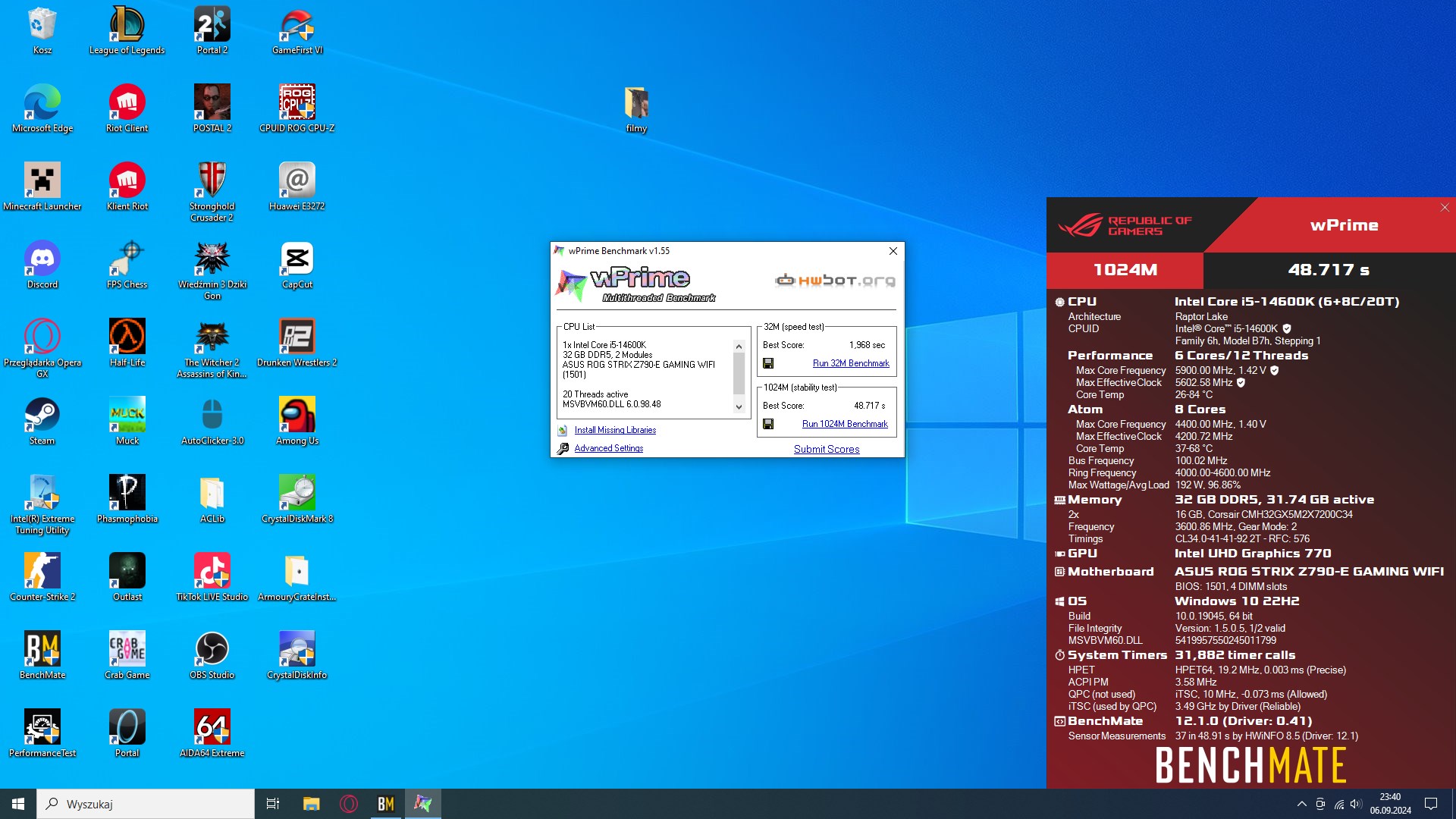Select the AutoClicker-3.0 desktop icon

(212, 421)
